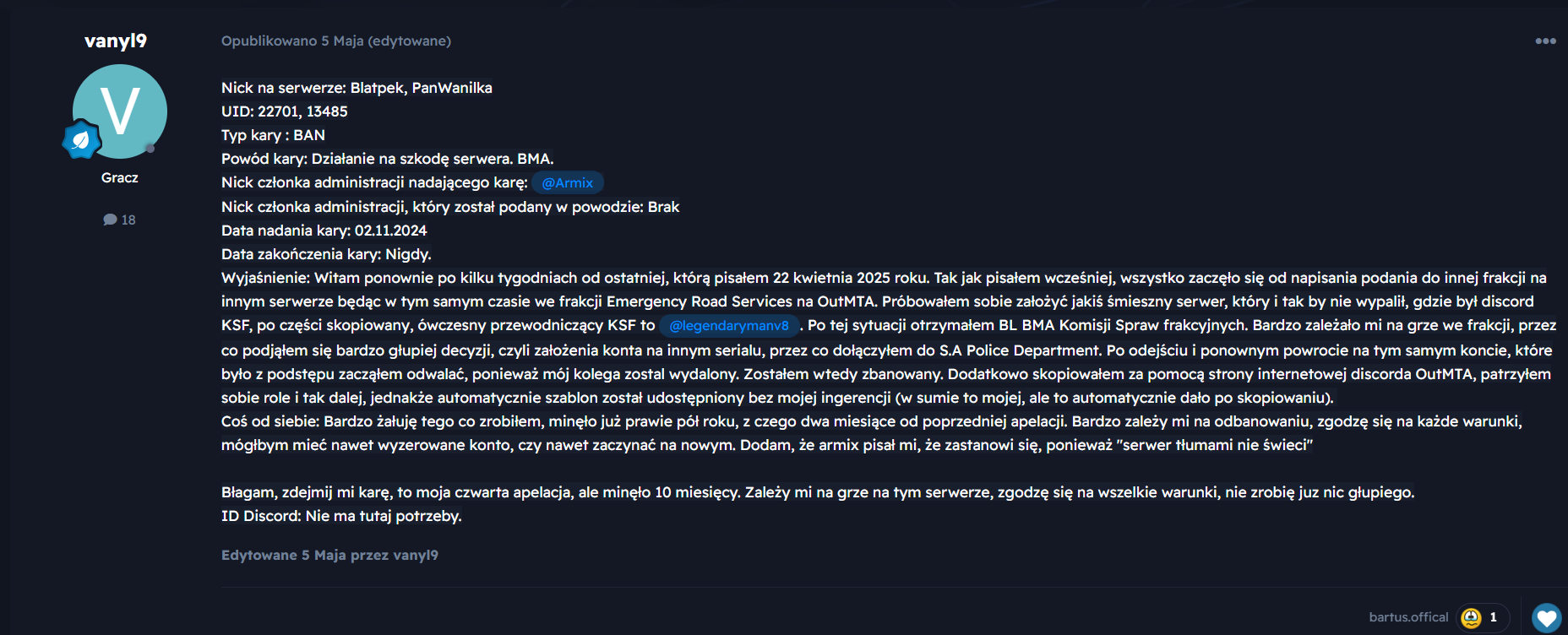This screenshot has width=1568, height=635.
Task: Click the @legendarymanv8 mention tag
Action: click(729, 325)
